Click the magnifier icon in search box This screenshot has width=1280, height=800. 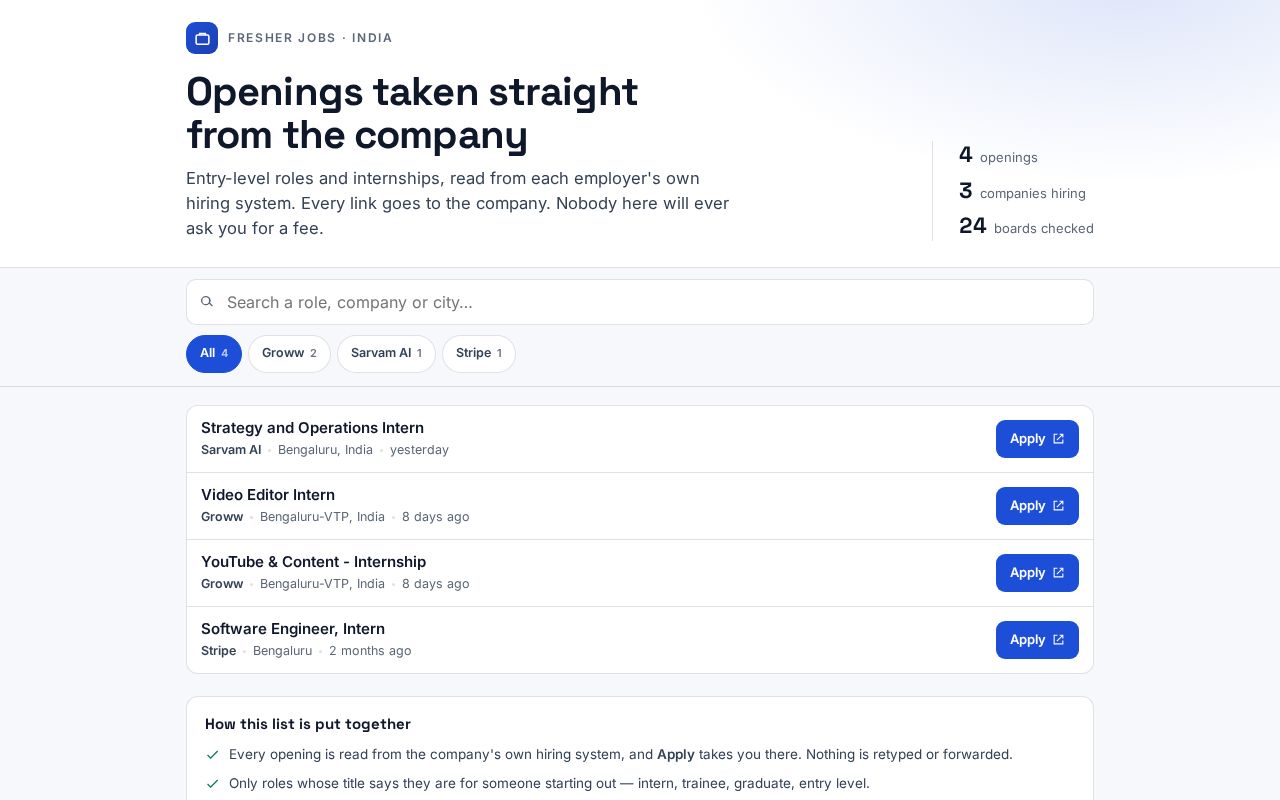click(207, 302)
